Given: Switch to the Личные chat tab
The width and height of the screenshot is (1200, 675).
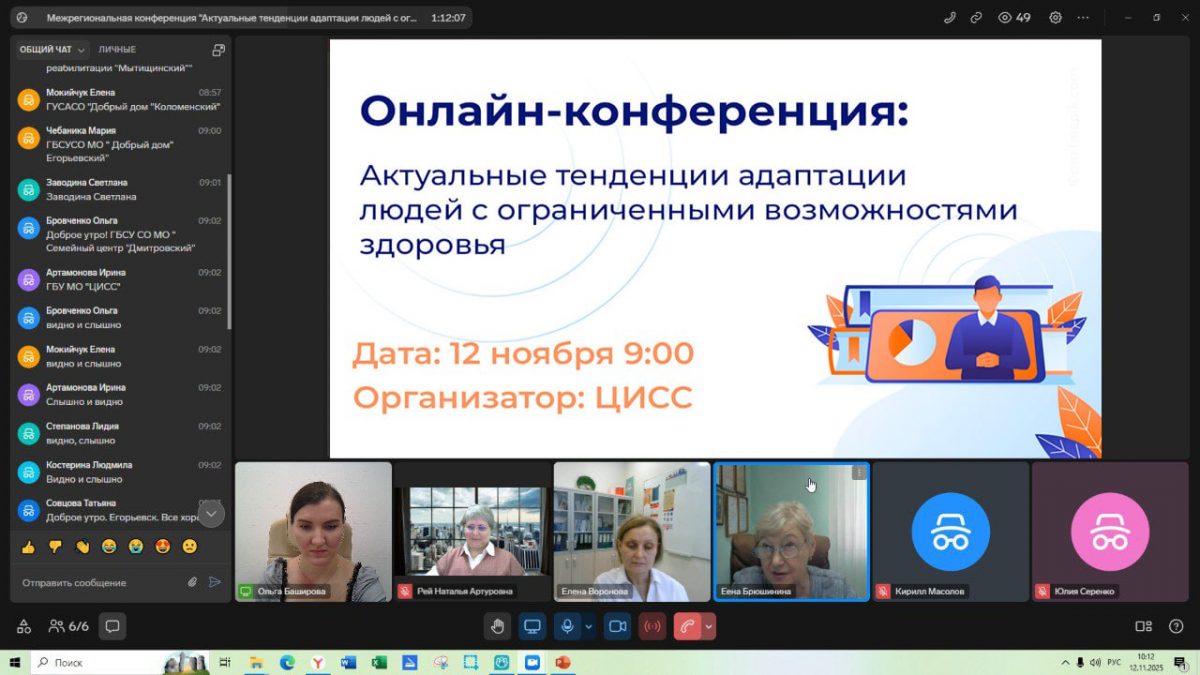Looking at the screenshot, I should click(x=117, y=50).
